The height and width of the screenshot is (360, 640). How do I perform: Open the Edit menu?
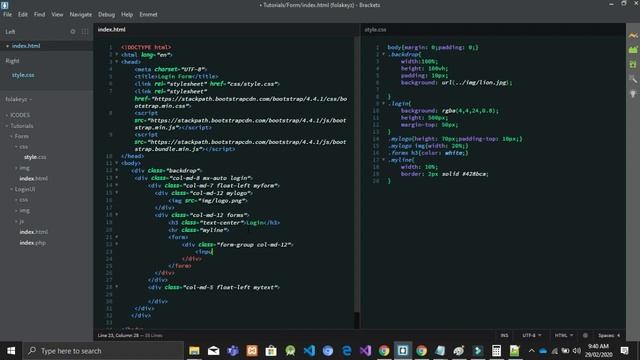(x=22, y=14)
